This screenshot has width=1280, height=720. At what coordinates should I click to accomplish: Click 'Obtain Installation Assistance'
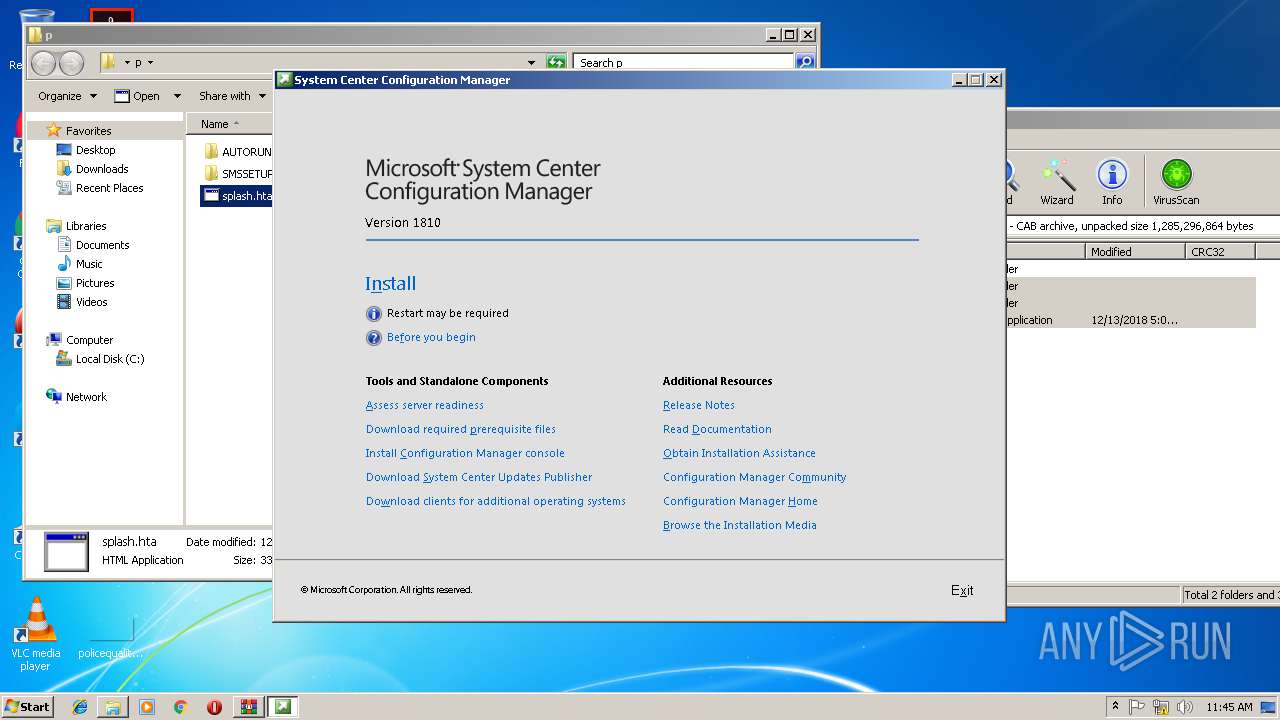739,453
